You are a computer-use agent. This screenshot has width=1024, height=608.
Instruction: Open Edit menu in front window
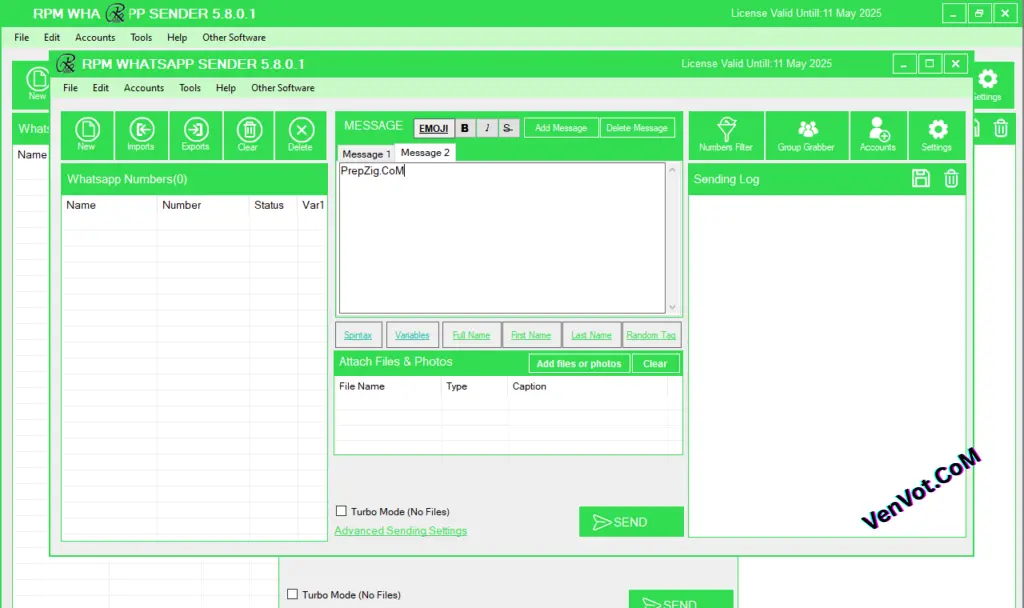point(101,88)
